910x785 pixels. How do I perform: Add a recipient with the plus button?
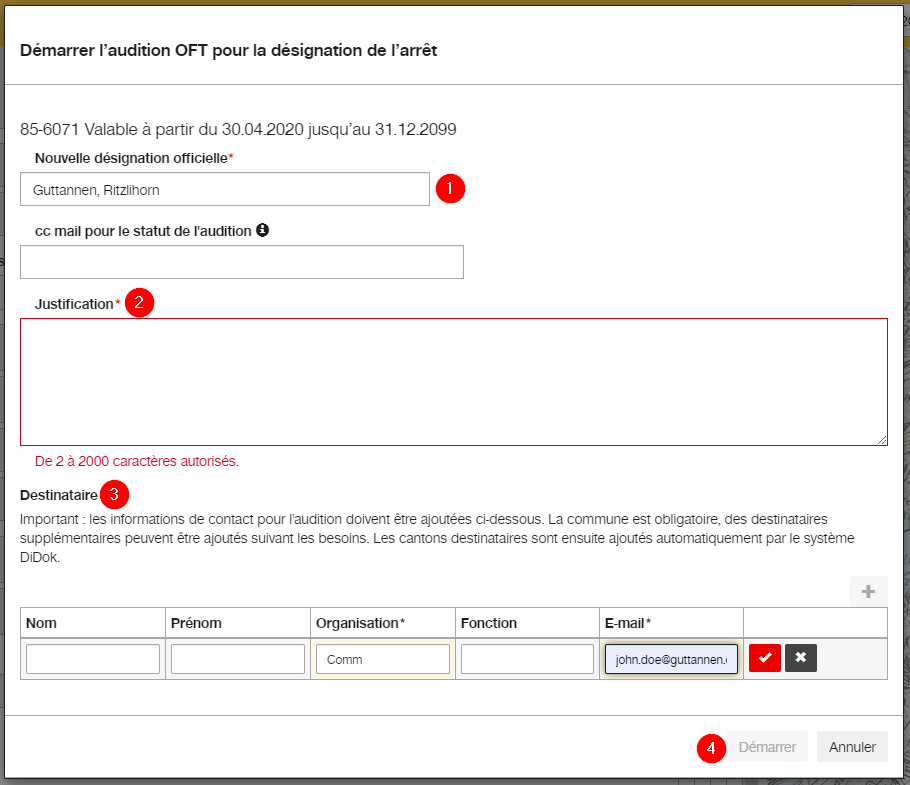point(868,592)
